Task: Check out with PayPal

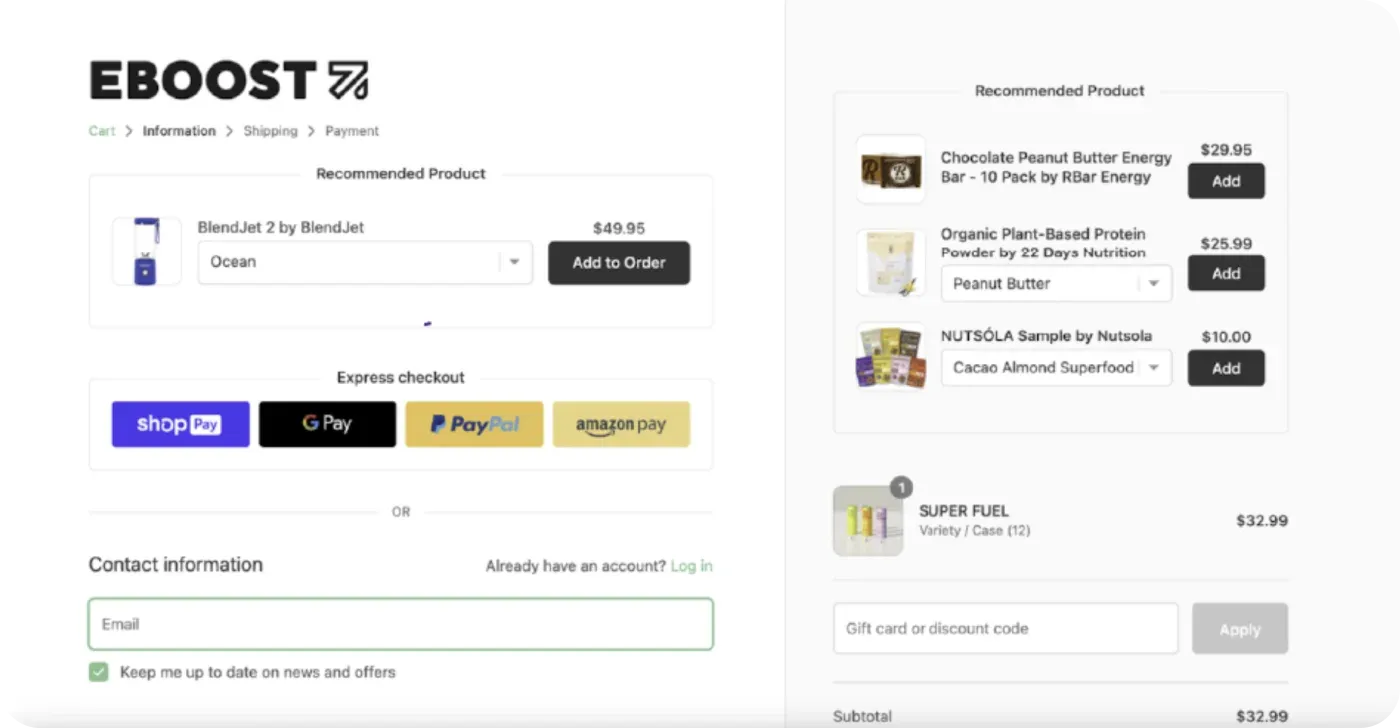Action: pos(474,424)
